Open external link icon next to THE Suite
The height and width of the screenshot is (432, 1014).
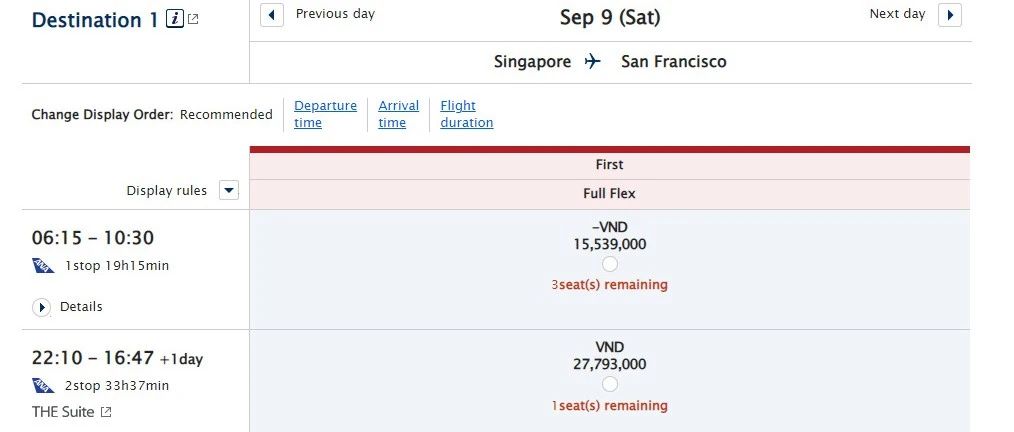[106, 412]
